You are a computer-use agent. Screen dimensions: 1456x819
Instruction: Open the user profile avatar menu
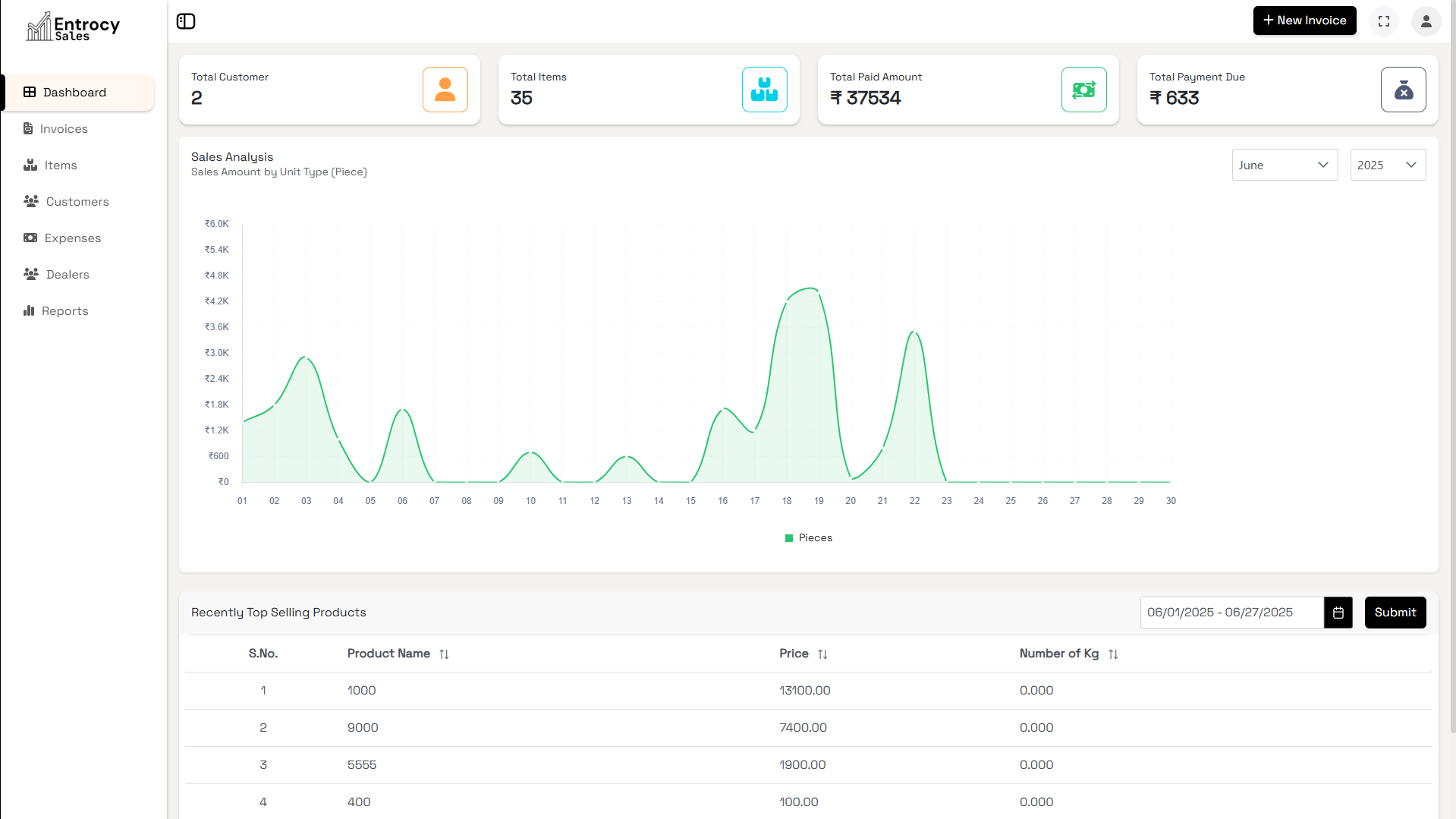(x=1426, y=21)
